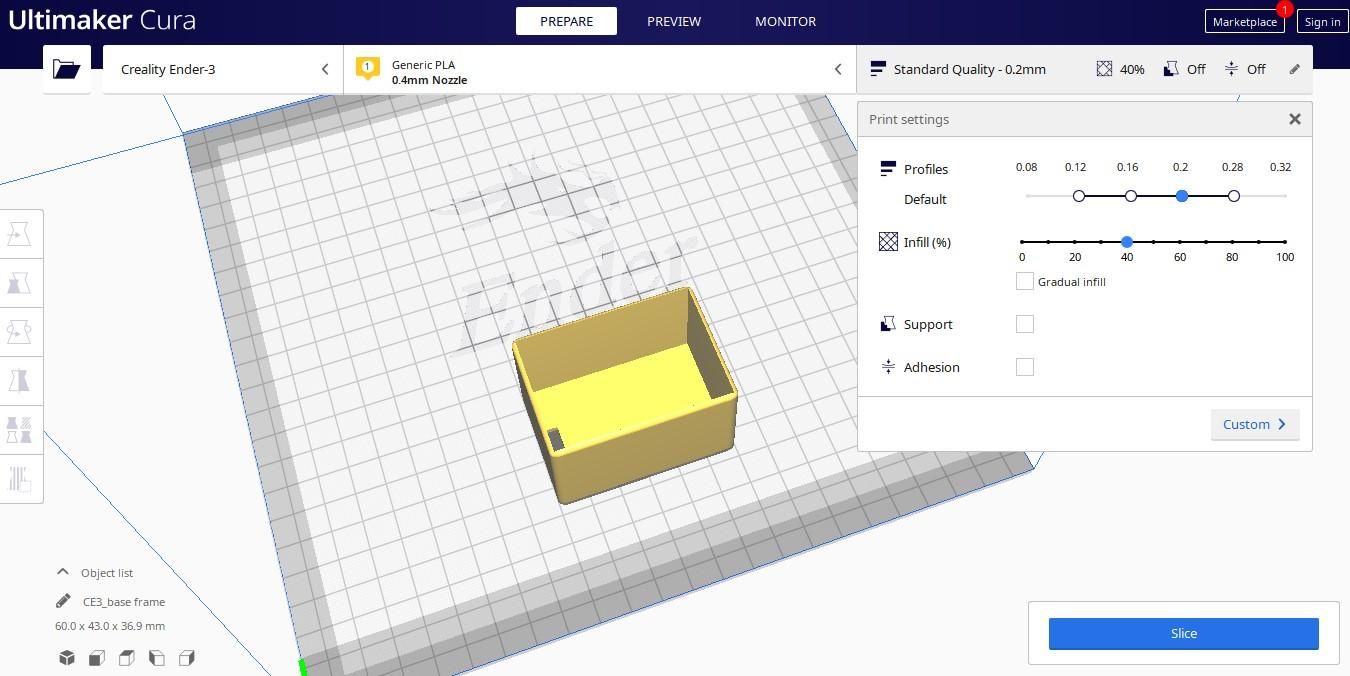The height and width of the screenshot is (676, 1350).
Task: Click the 60.0 x 43.0 x 36.9 mm dimensions text
Action: click(x=110, y=626)
